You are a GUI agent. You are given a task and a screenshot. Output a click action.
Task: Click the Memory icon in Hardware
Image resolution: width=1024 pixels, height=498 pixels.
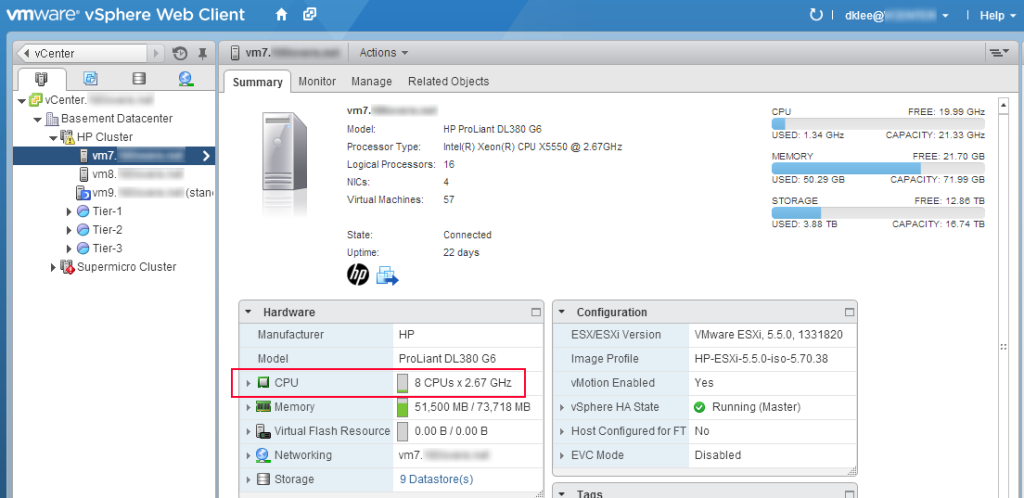263,407
